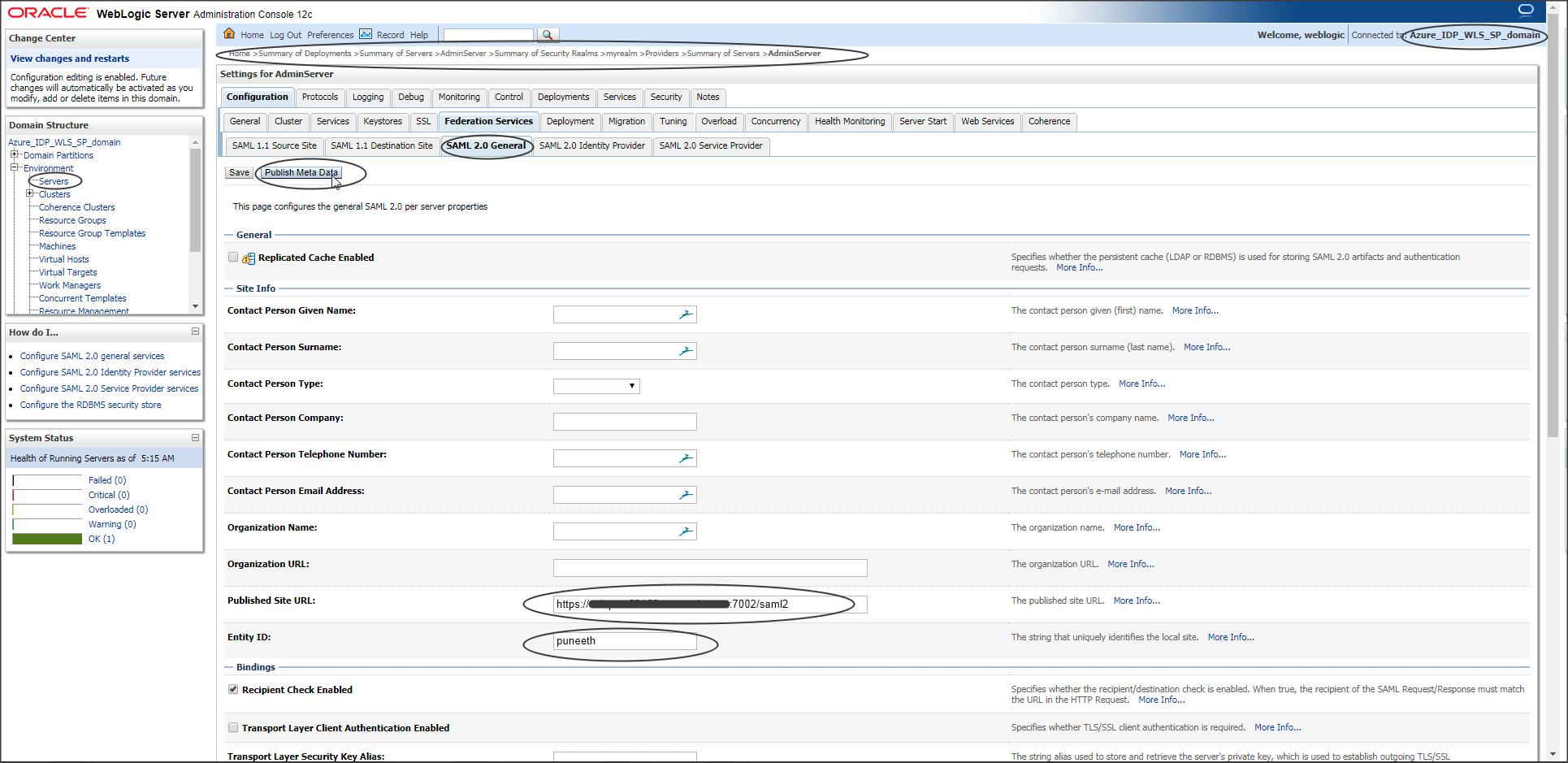Viewport: 1568px width, 763px height.
Task: Click the green OK health status bar
Action: (x=47, y=539)
